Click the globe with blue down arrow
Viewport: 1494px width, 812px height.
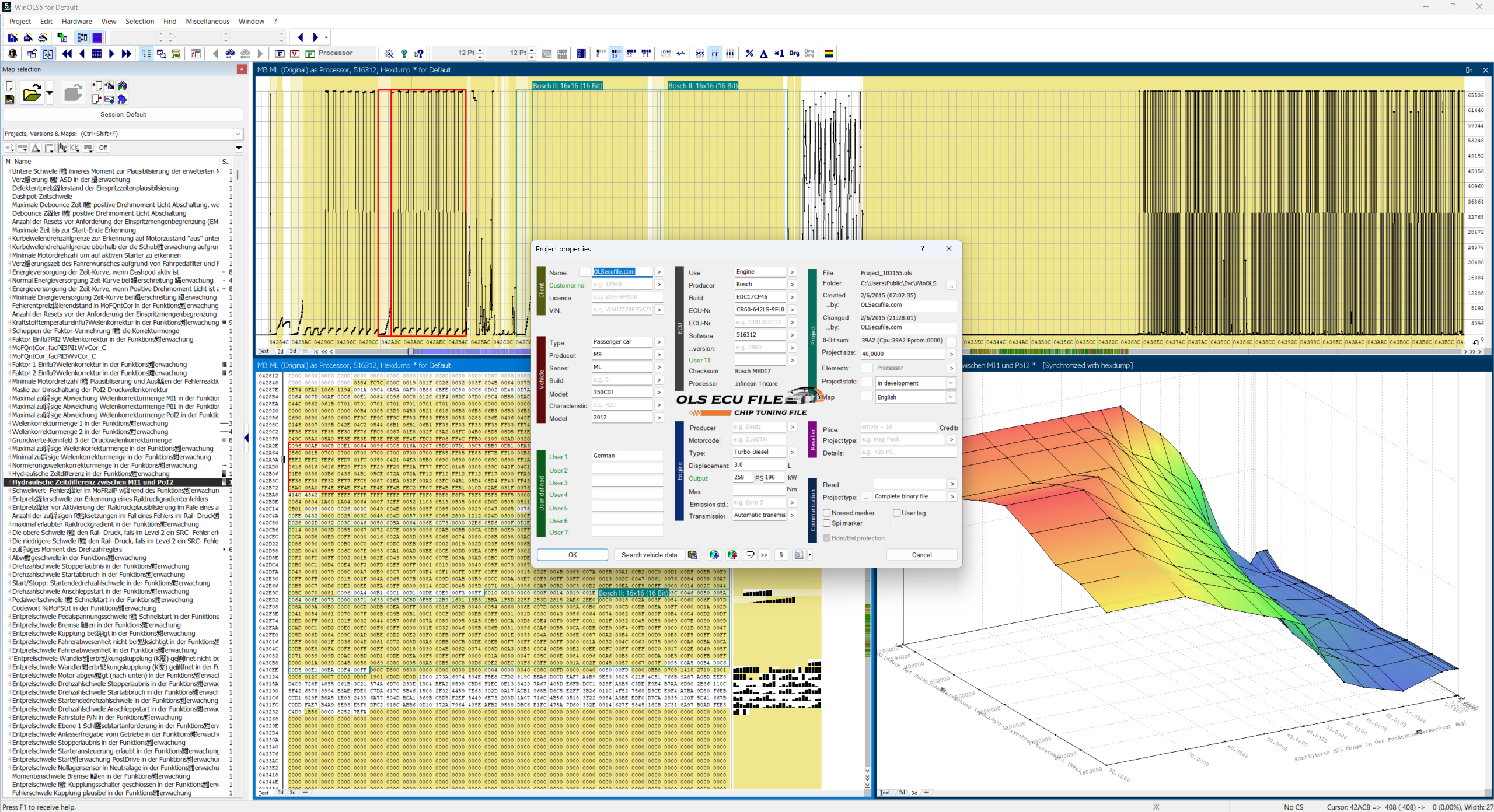point(714,555)
